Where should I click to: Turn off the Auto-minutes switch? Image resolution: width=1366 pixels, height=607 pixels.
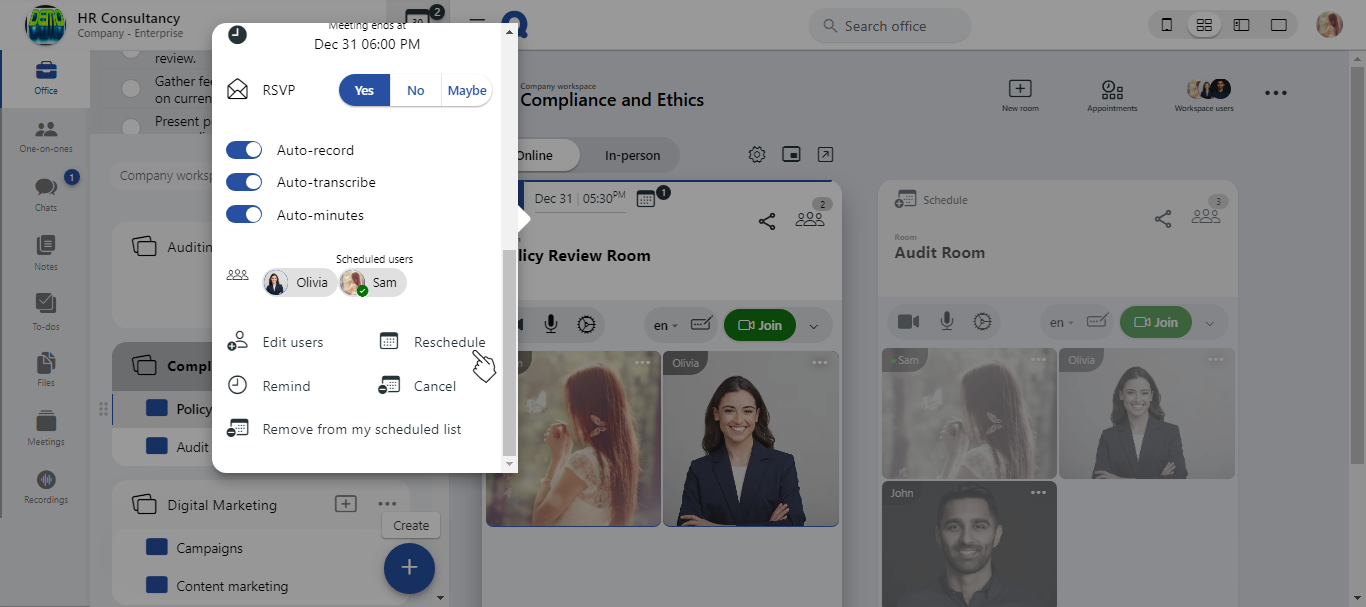point(244,215)
